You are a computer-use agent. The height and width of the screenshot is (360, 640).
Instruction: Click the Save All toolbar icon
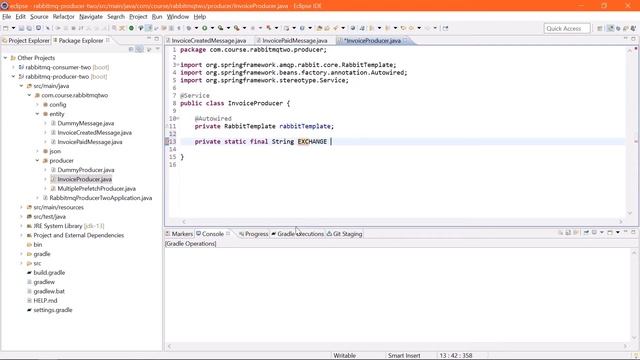coord(29,28)
